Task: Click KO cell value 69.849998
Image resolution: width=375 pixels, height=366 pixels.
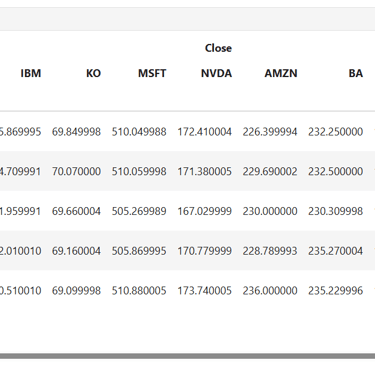Action: coord(76,132)
